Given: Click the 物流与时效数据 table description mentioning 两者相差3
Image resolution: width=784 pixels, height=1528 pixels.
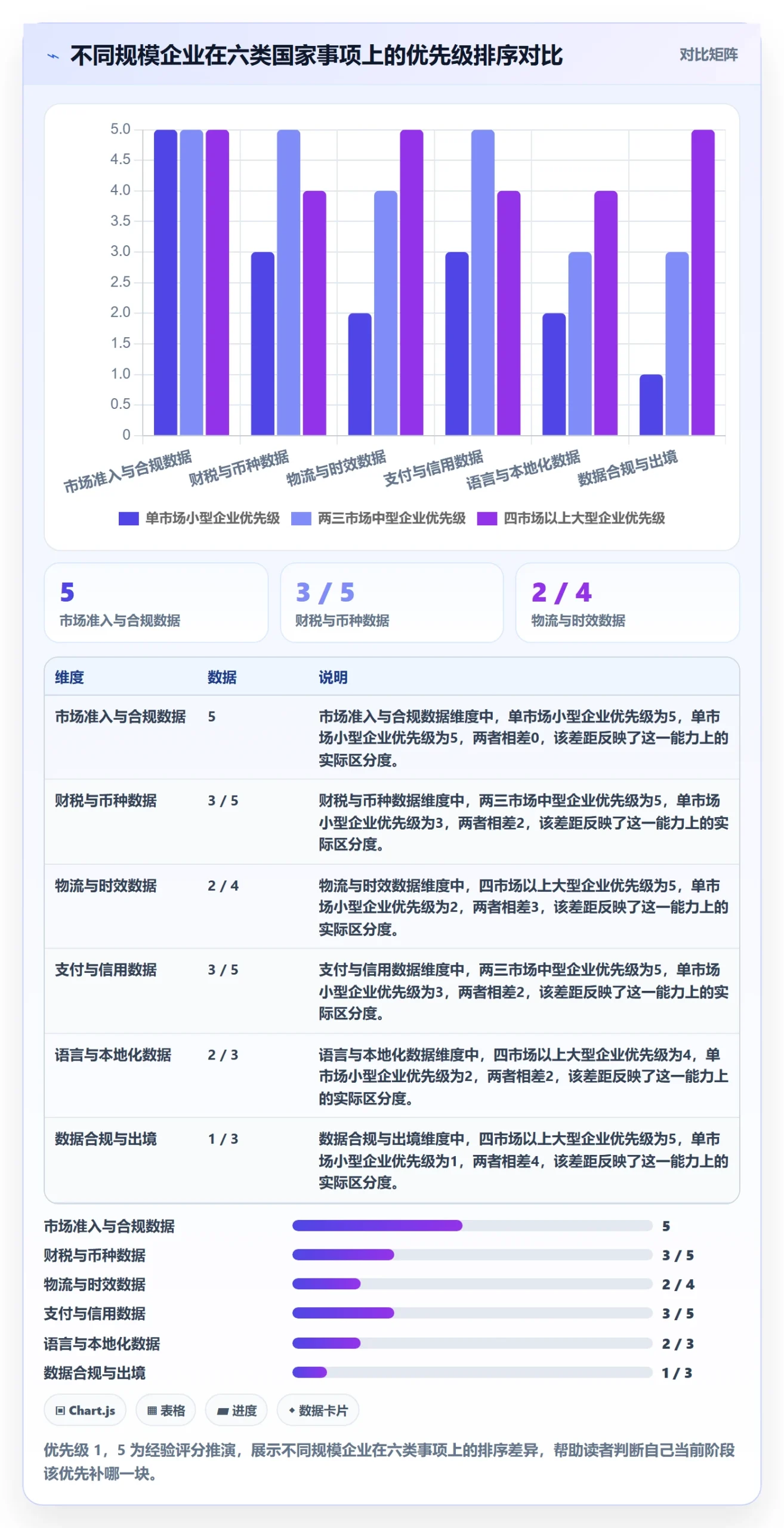Looking at the screenshot, I should (523, 907).
